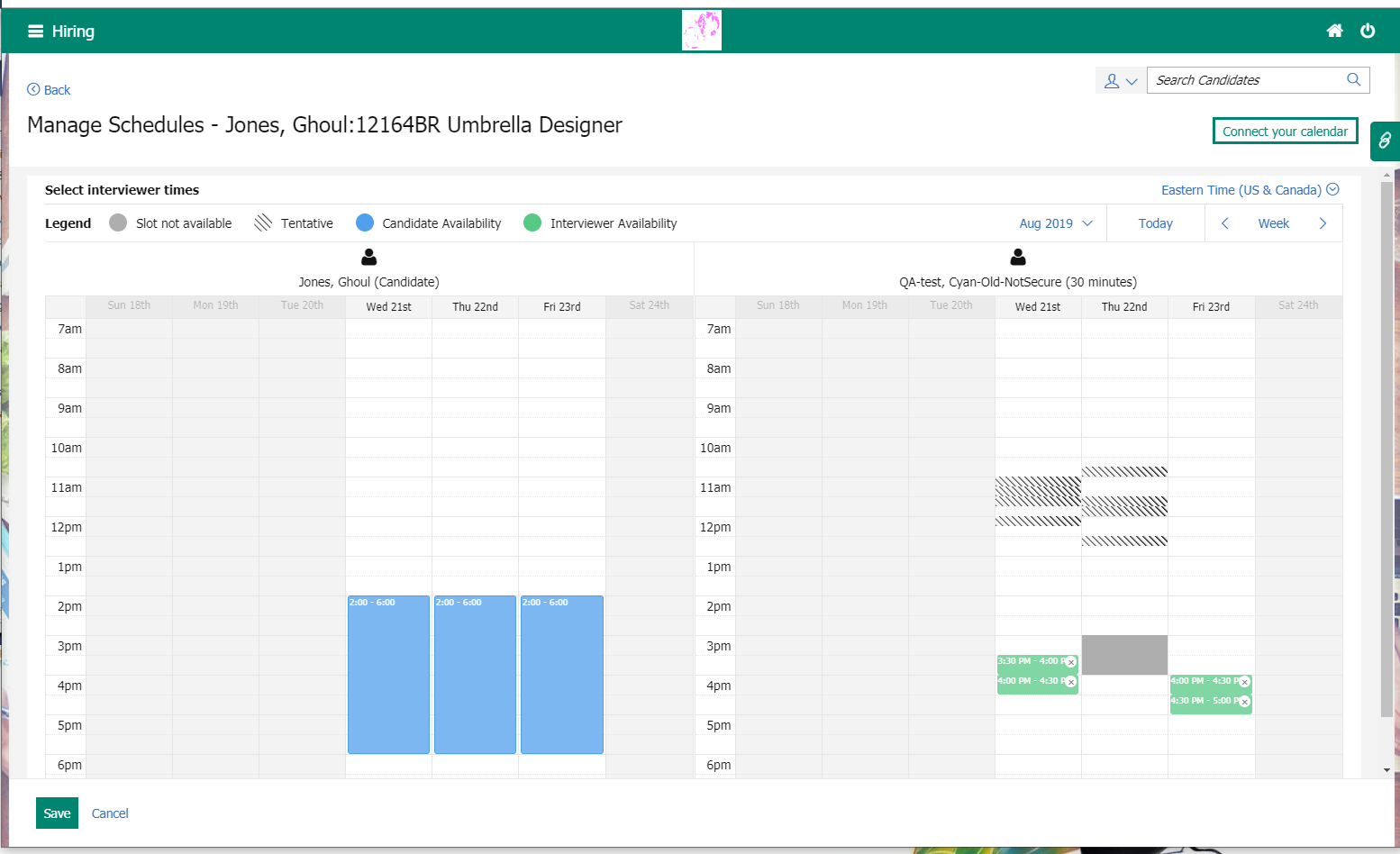The image size is (1400, 854).
Task: Open the Hiring hamburger menu
Action: (x=36, y=32)
